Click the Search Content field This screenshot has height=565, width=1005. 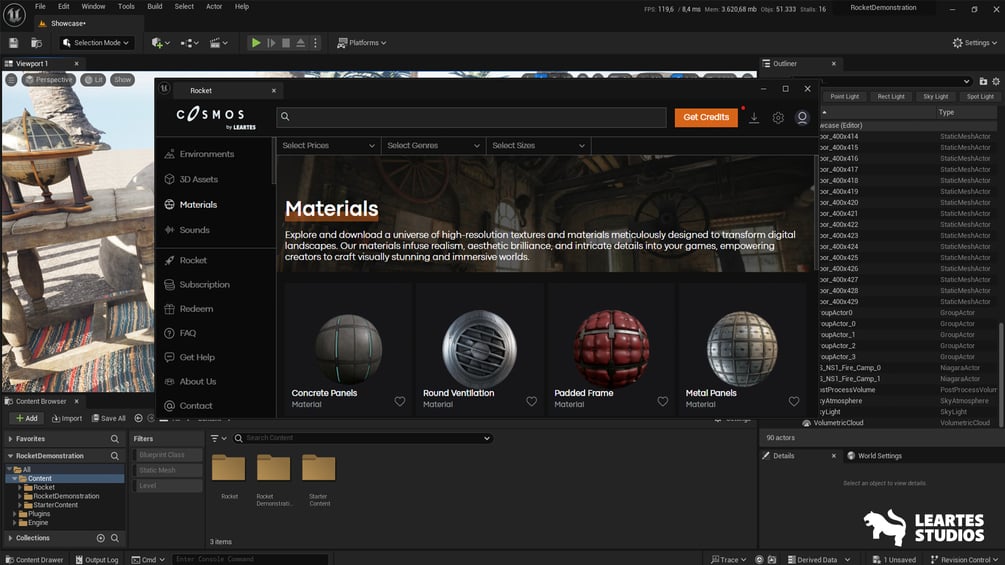(363, 438)
